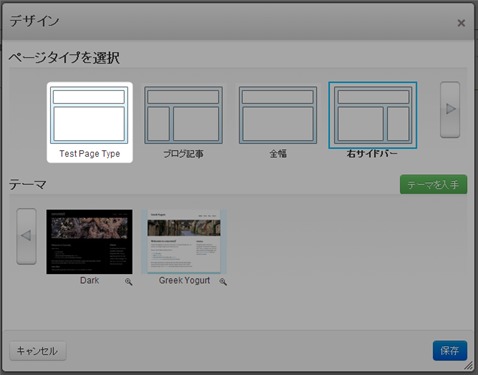Click the 右サイドバー label text
The height and width of the screenshot is (375, 478).
[x=372, y=154]
